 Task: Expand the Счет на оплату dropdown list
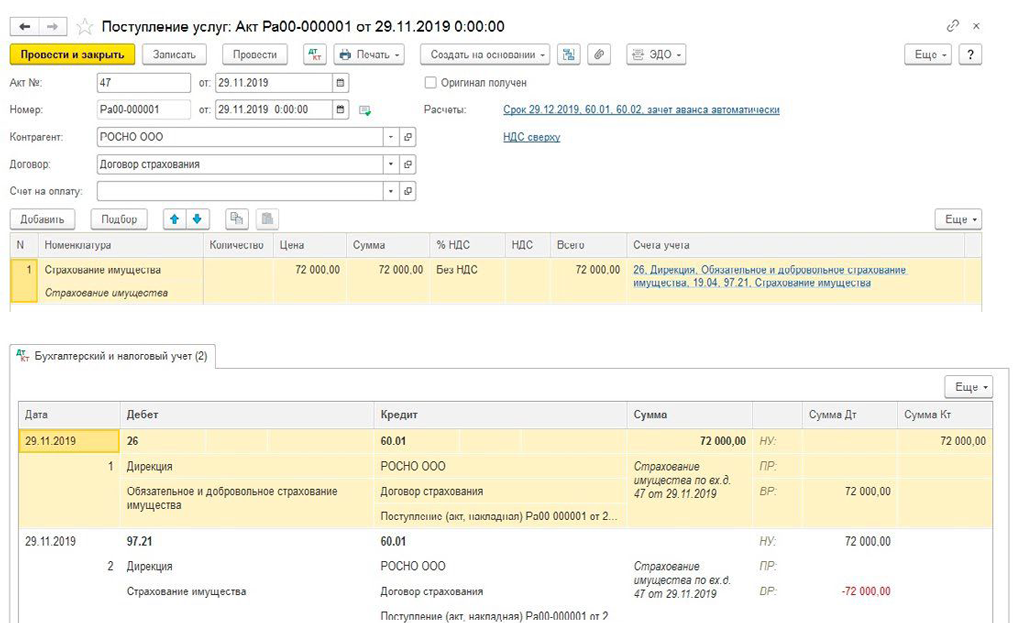[391, 191]
